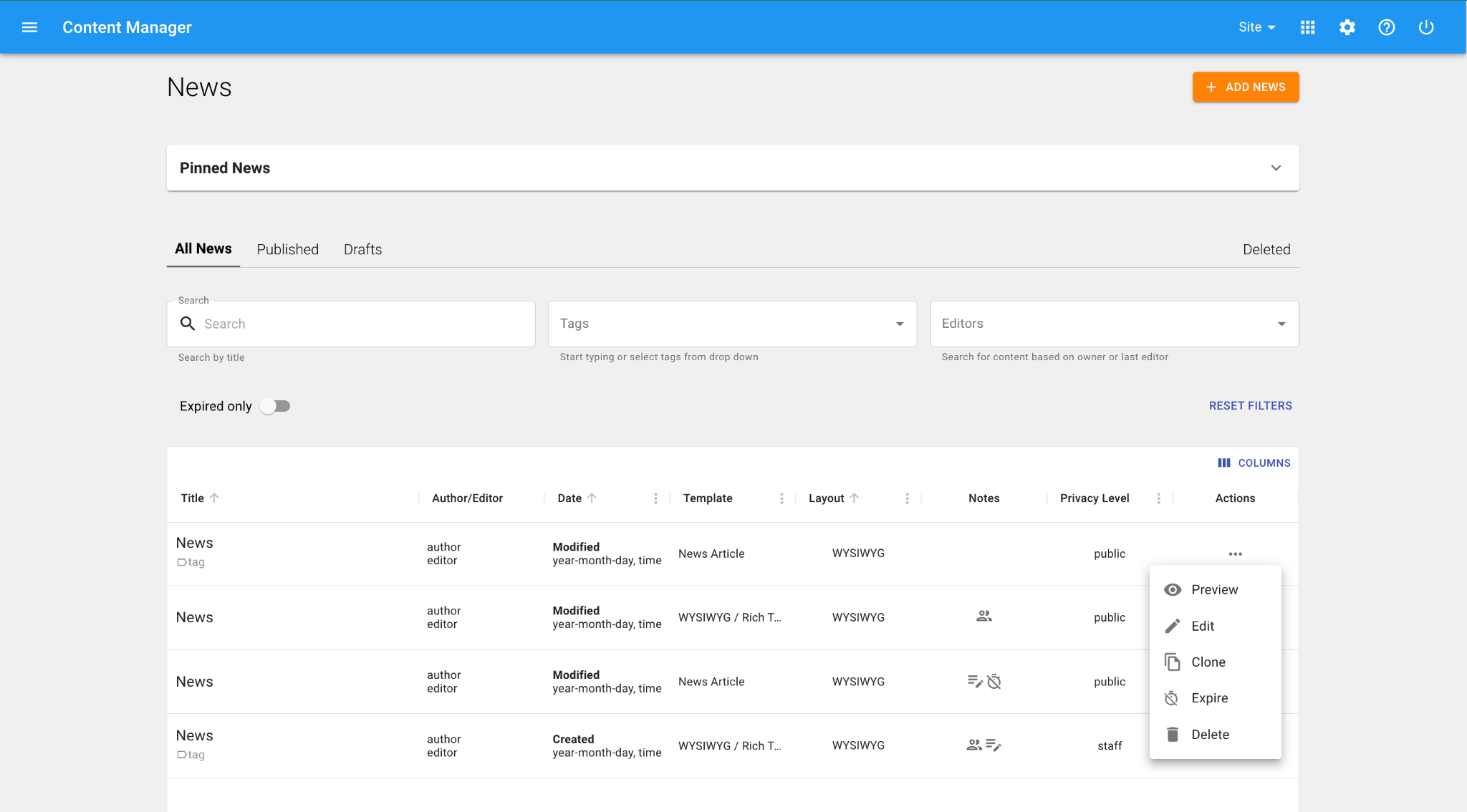
Task: Sort by Layout column arrow
Action: click(x=854, y=498)
